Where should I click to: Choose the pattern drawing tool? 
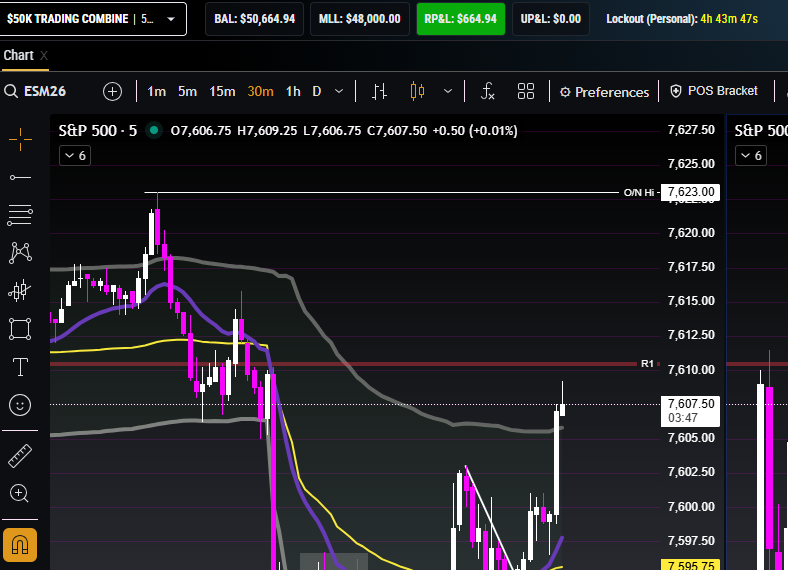click(20, 252)
